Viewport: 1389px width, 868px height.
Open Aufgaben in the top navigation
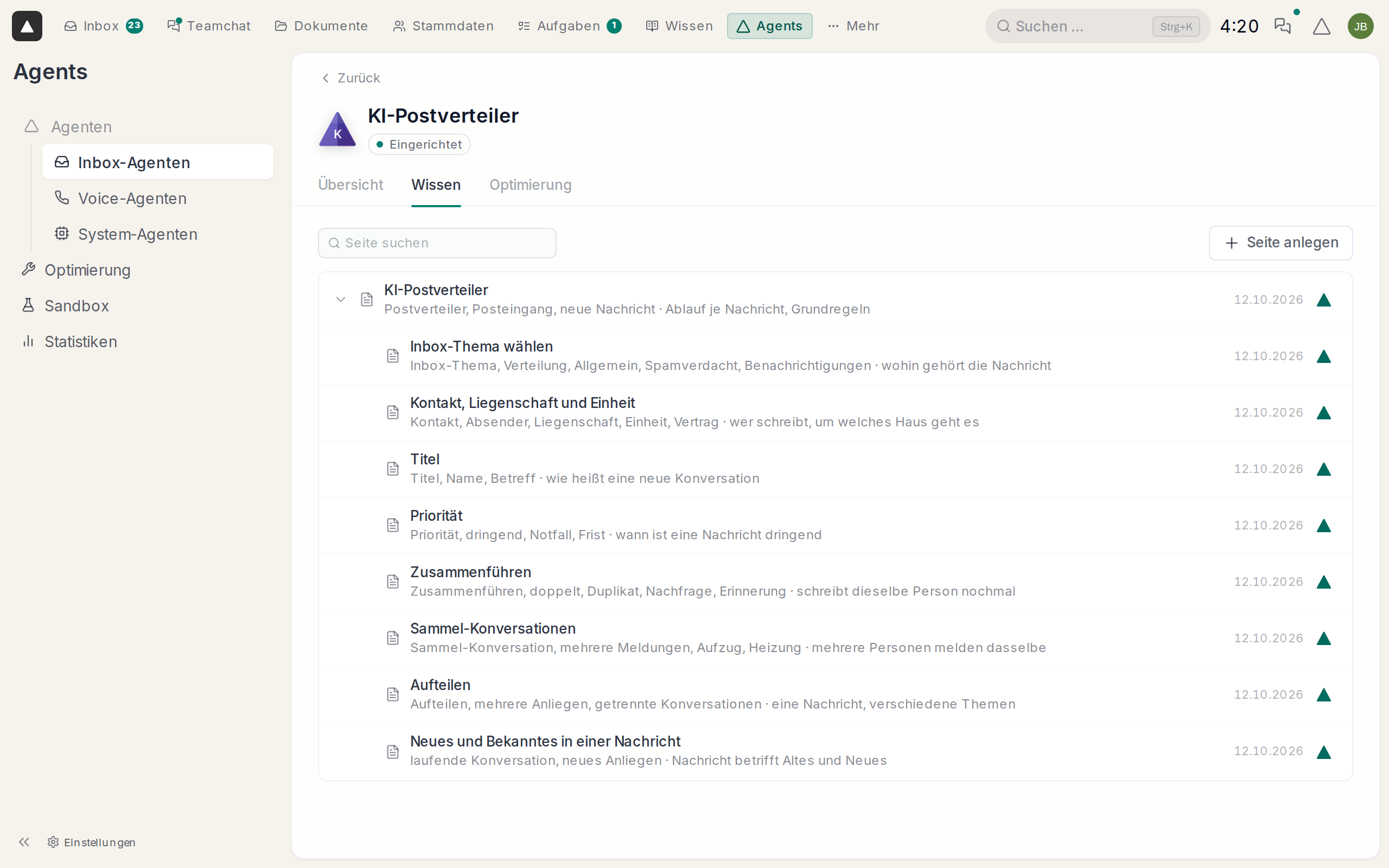coord(569,26)
